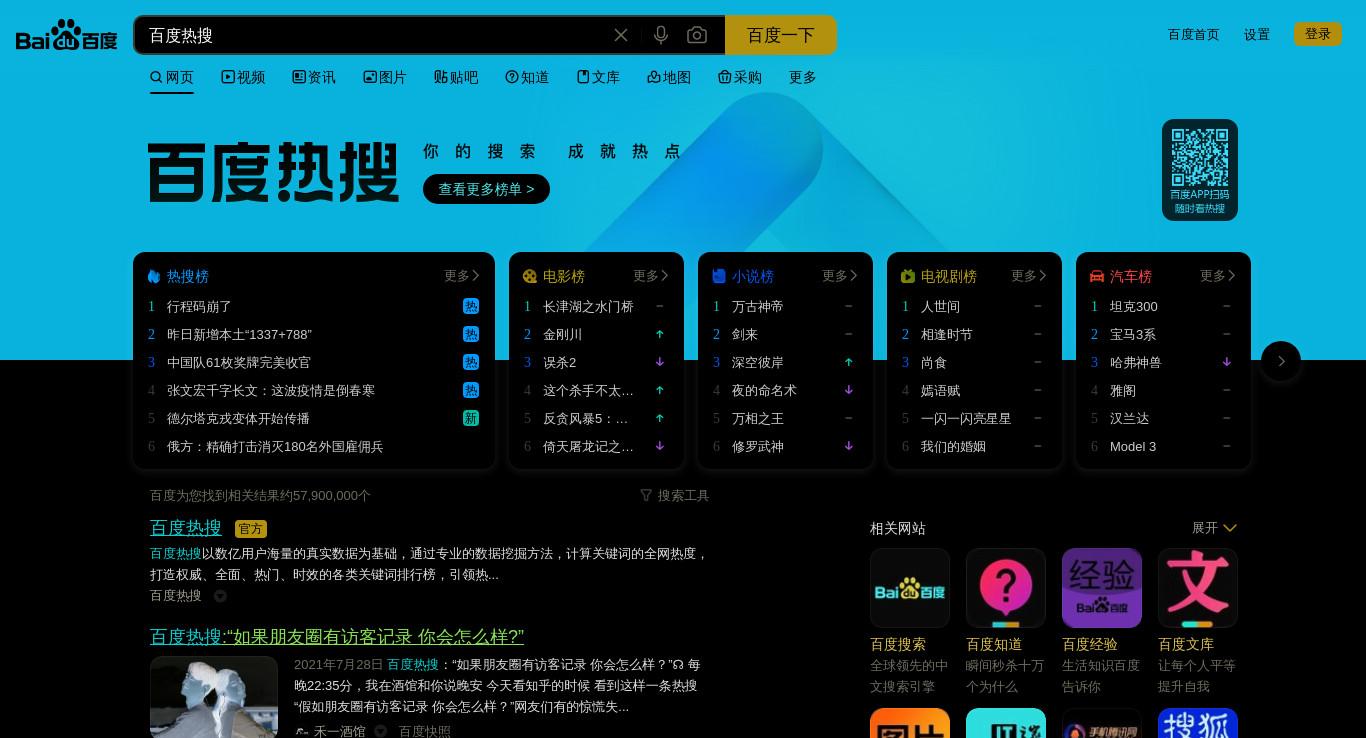Open result about 朋友圈有访客记录

(x=337, y=636)
